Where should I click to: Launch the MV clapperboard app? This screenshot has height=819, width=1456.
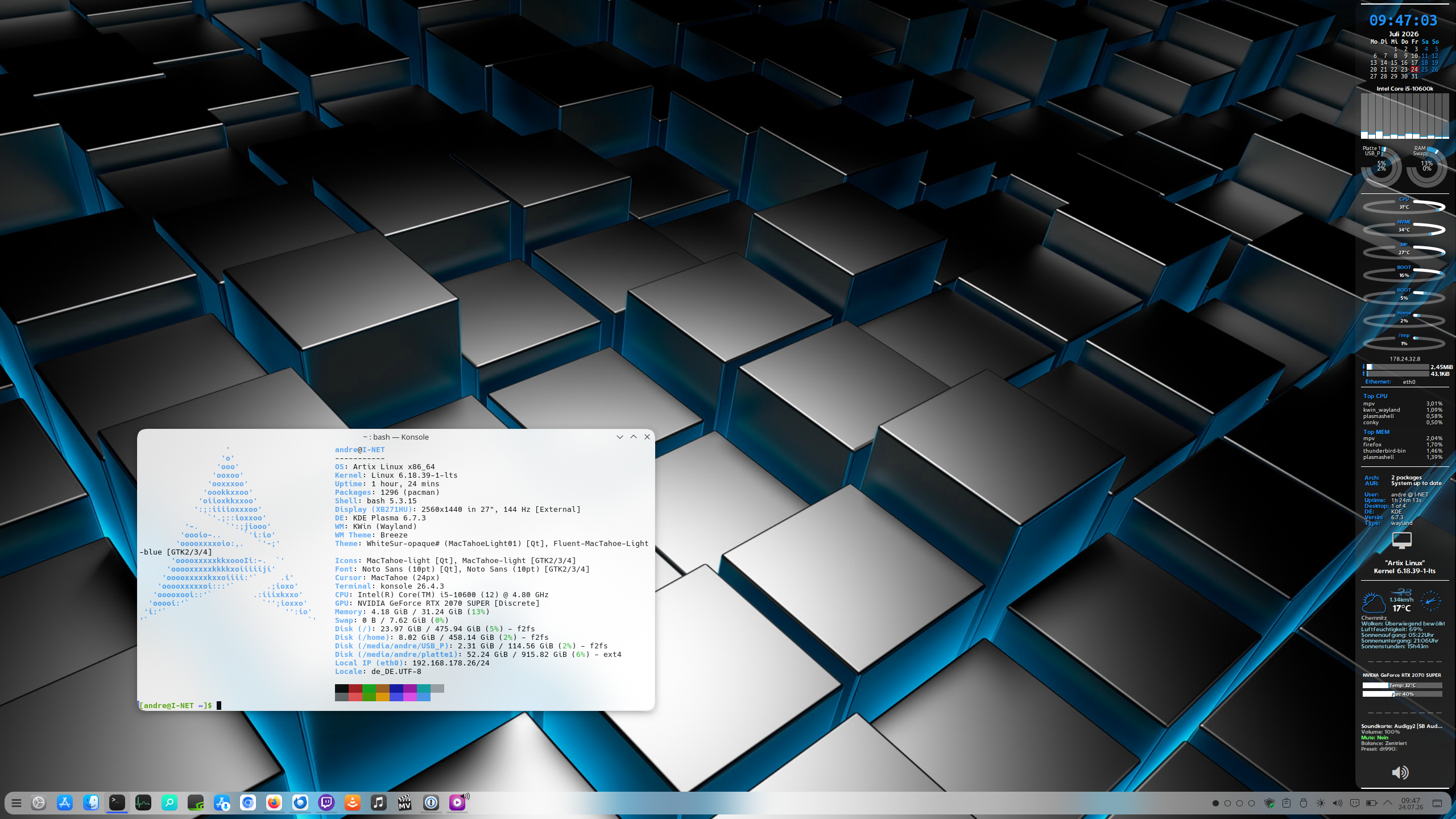pos(405,803)
